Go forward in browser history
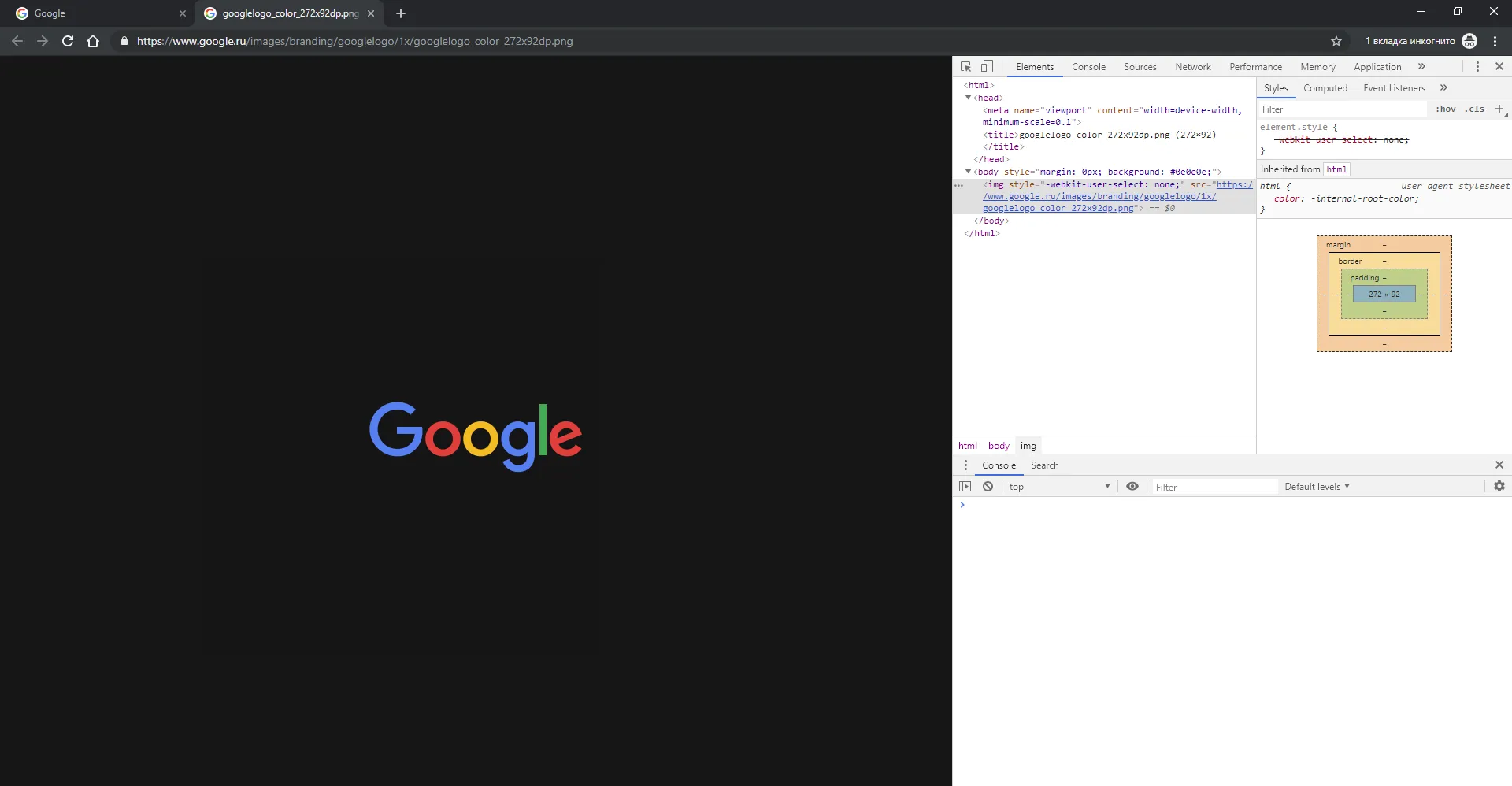This screenshot has width=1512, height=786. click(43, 41)
